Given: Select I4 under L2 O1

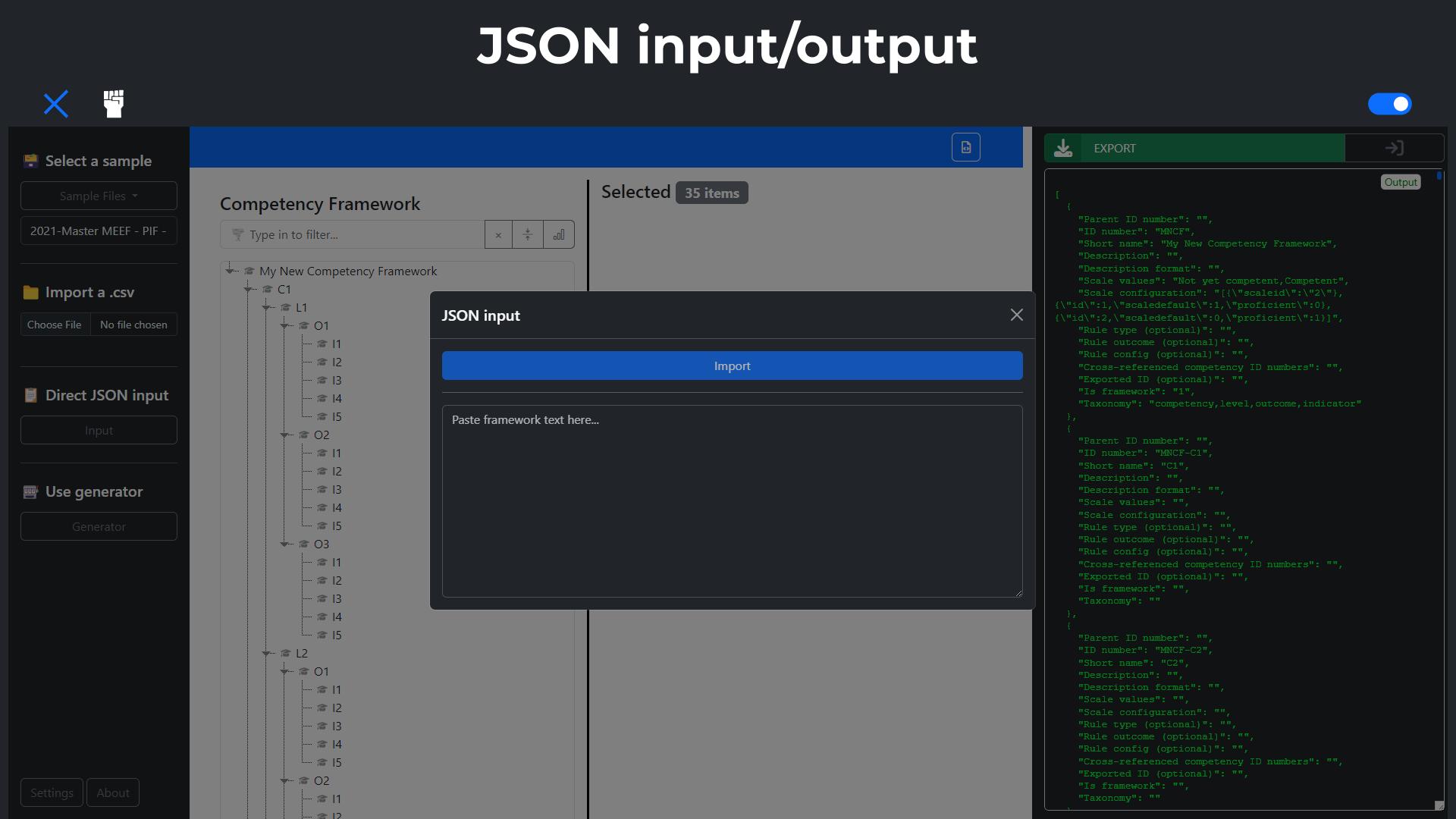Looking at the screenshot, I should tap(337, 744).
